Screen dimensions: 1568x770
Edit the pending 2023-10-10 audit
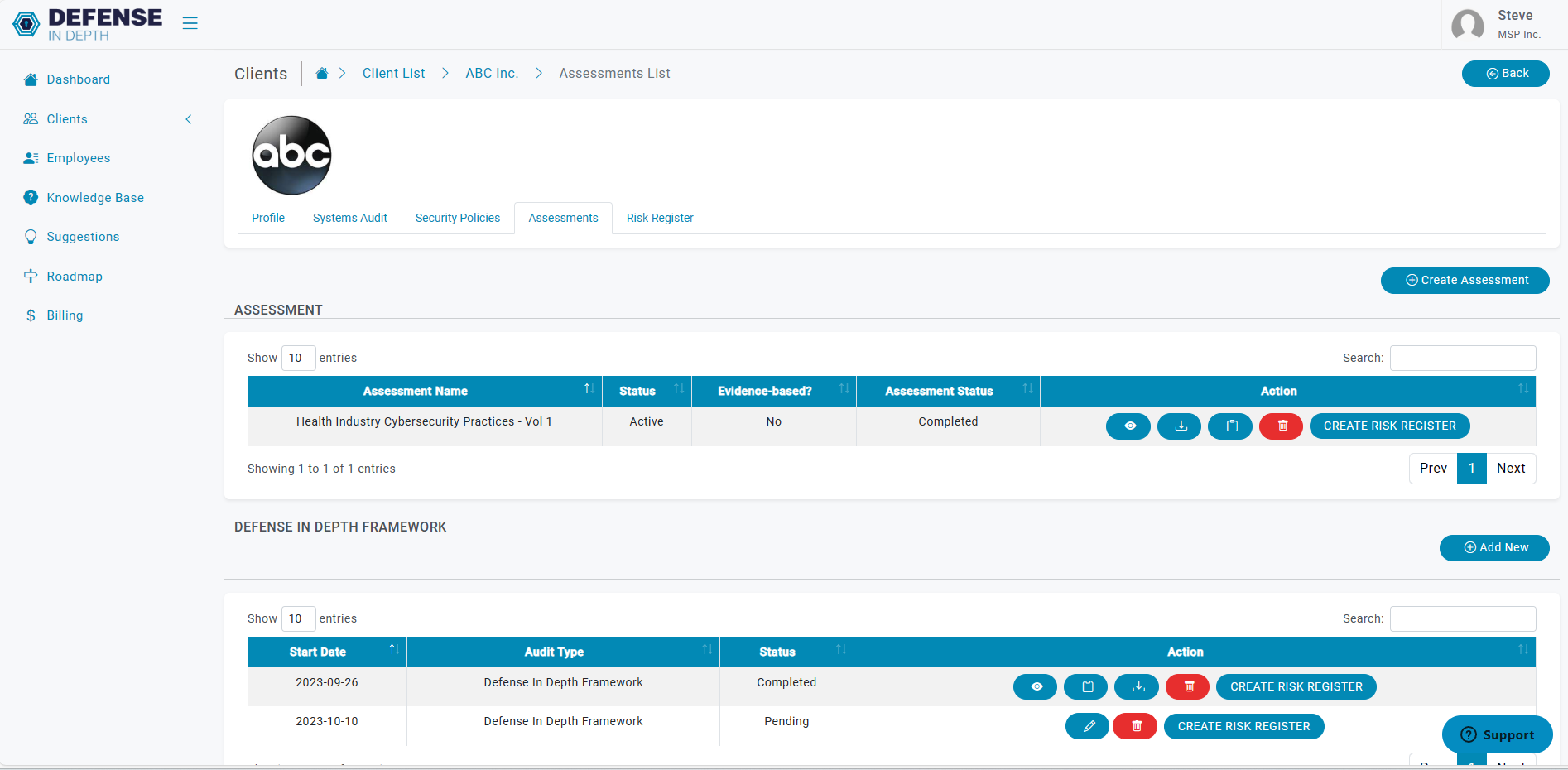(1087, 726)
